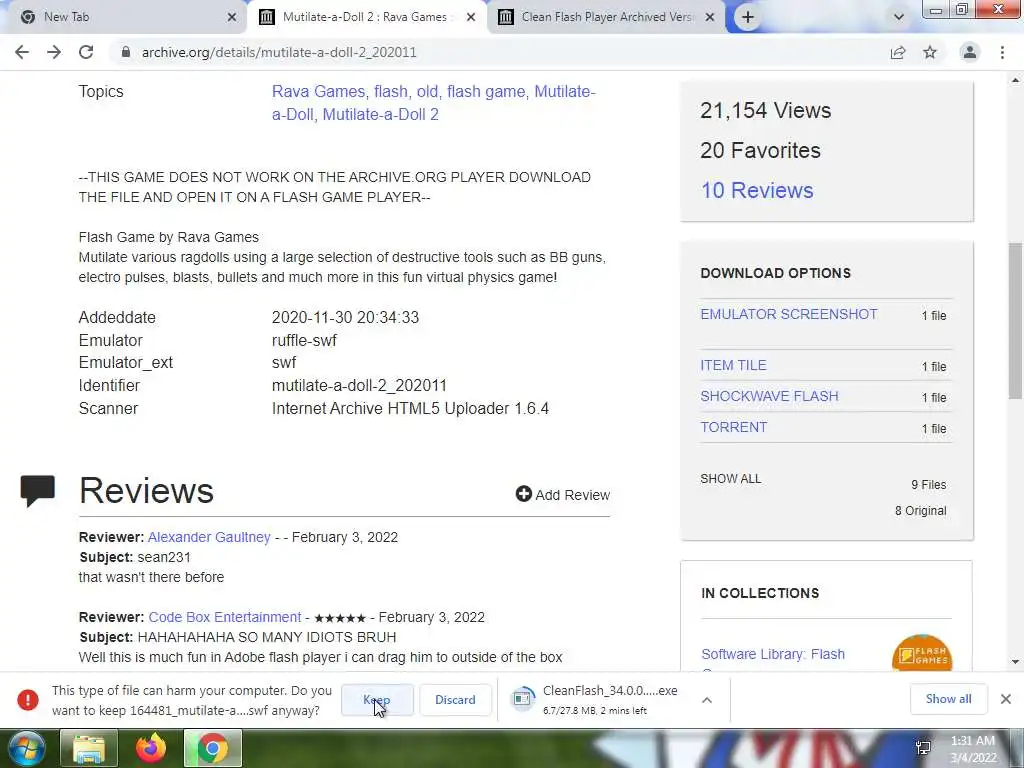Switch to Mutilate-a-Doll 2 tab
This screenshot has width=1024, height=768.
[366, 17]
